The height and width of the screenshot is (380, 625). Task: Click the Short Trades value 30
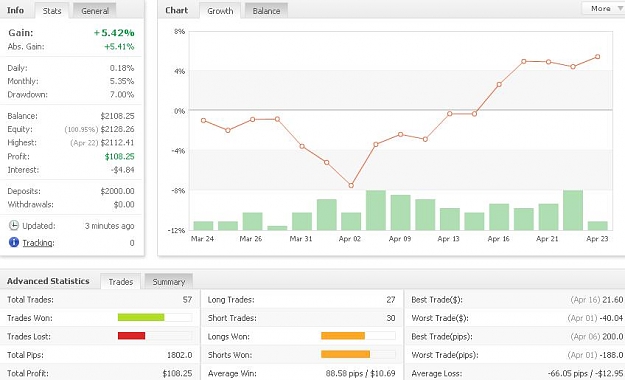tap(391, 318)
